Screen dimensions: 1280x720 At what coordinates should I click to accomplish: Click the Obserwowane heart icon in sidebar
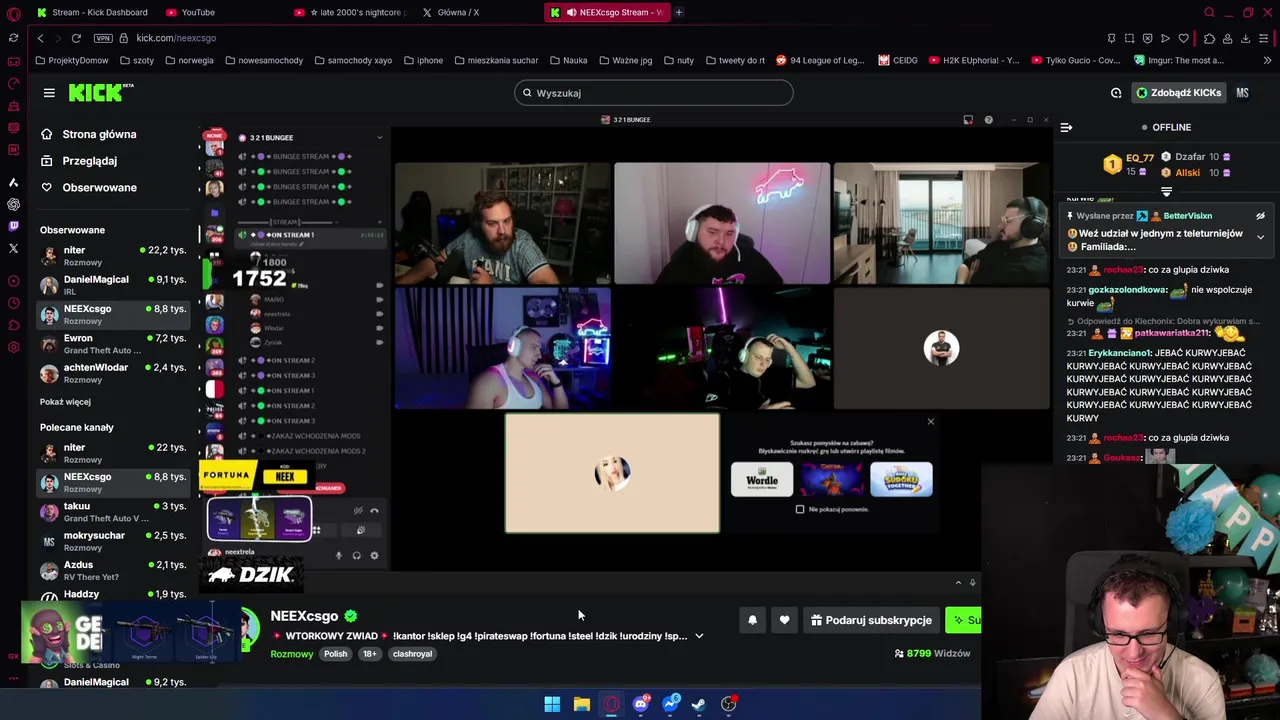click(46, 187)
